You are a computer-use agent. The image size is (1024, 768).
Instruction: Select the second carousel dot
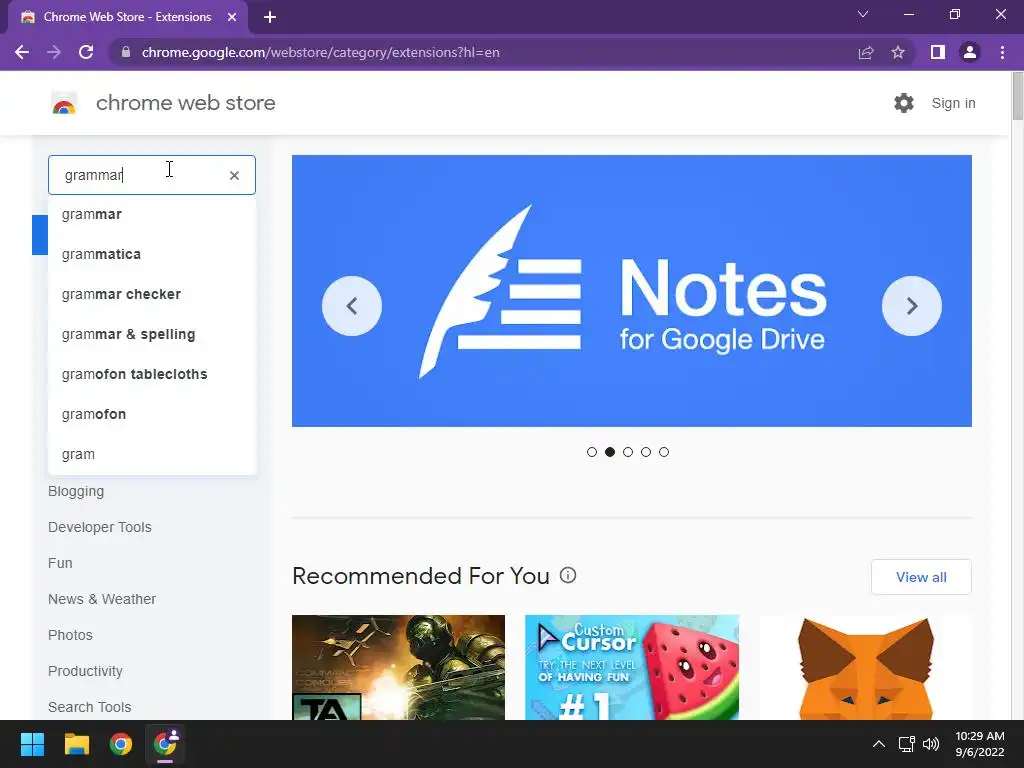[x=610, y=452]
